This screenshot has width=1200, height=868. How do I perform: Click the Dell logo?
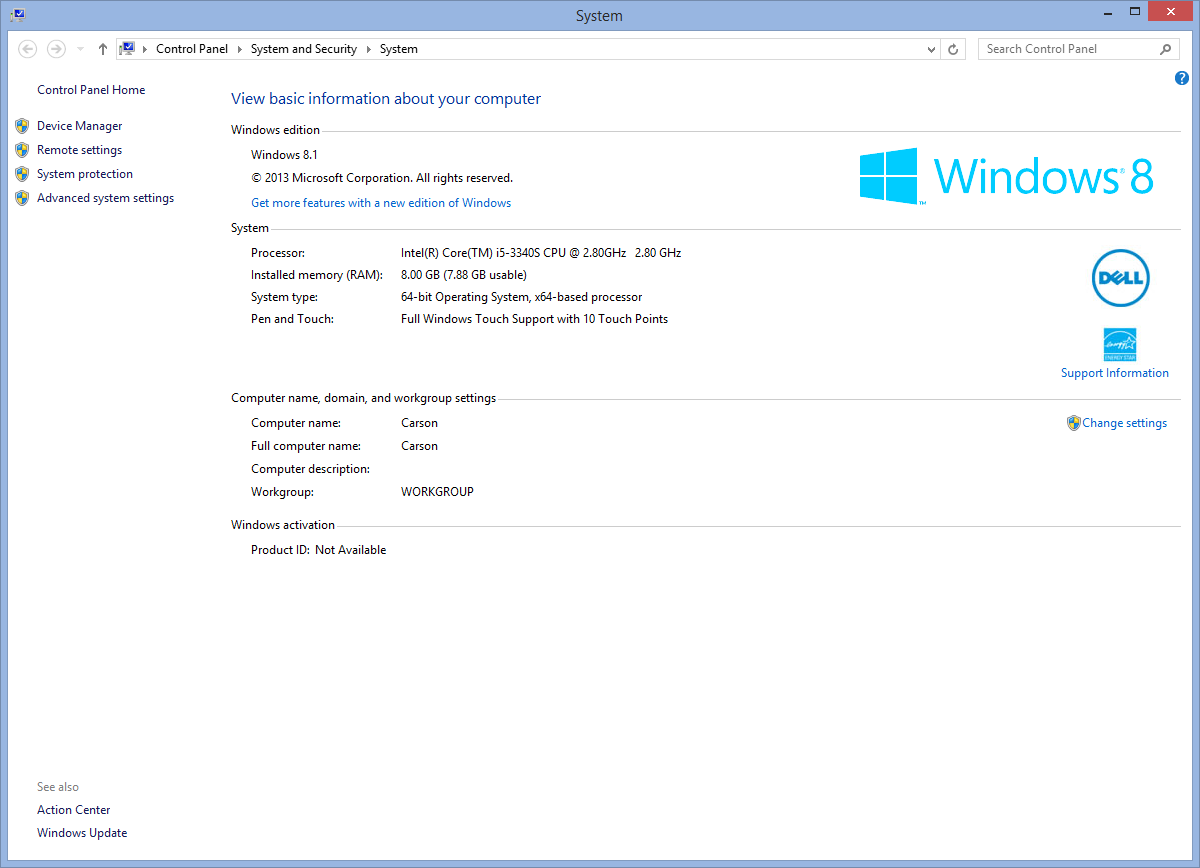[1120, 278]
